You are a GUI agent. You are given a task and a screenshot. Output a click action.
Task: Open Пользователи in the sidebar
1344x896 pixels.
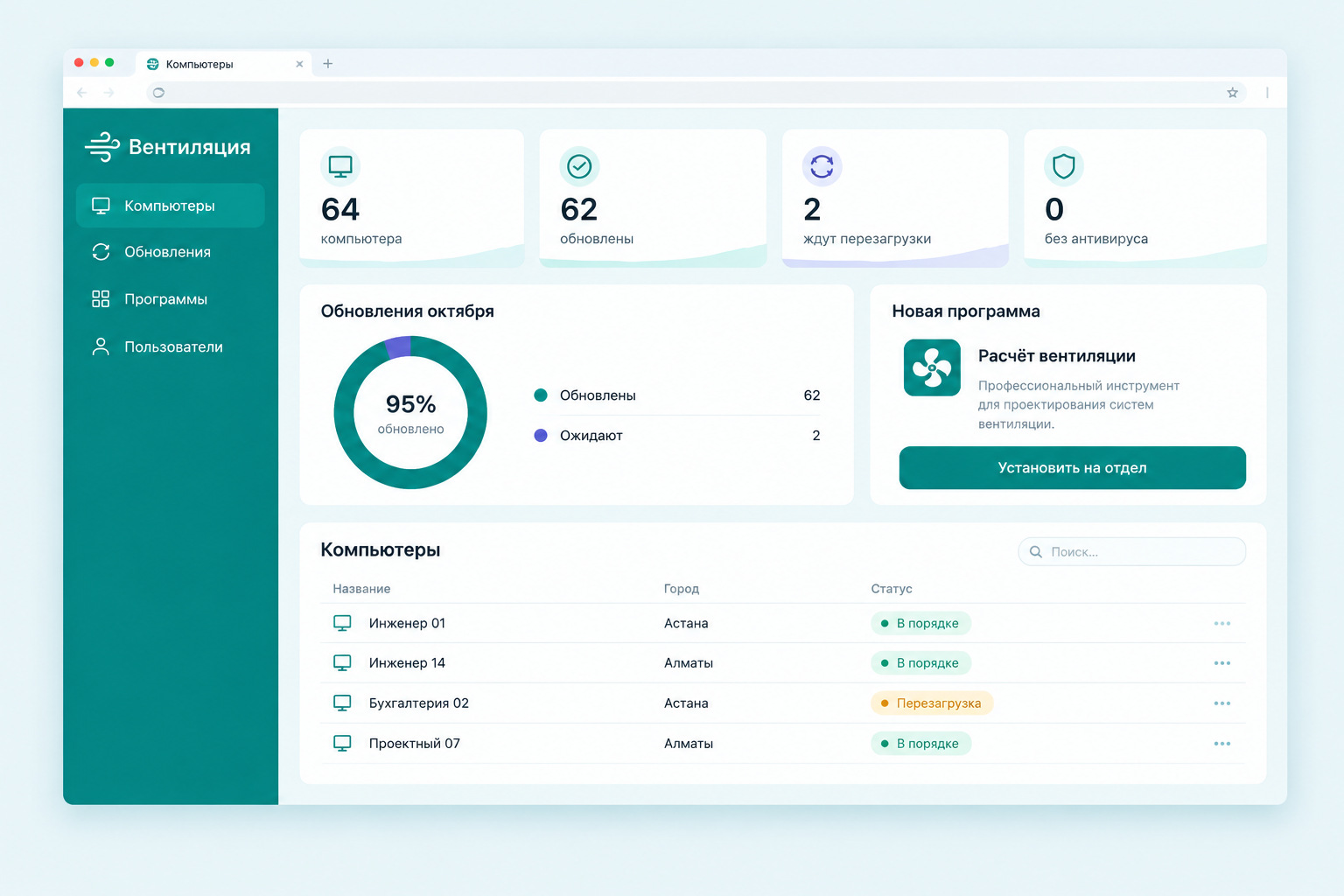point(170,347)
